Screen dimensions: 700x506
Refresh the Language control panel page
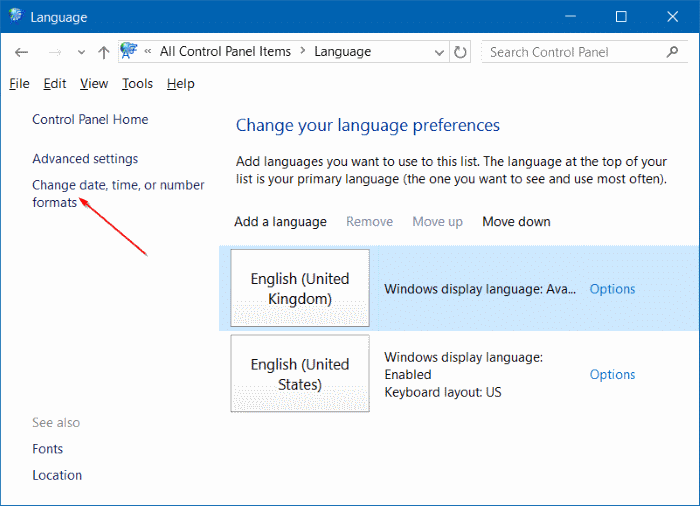460,52
